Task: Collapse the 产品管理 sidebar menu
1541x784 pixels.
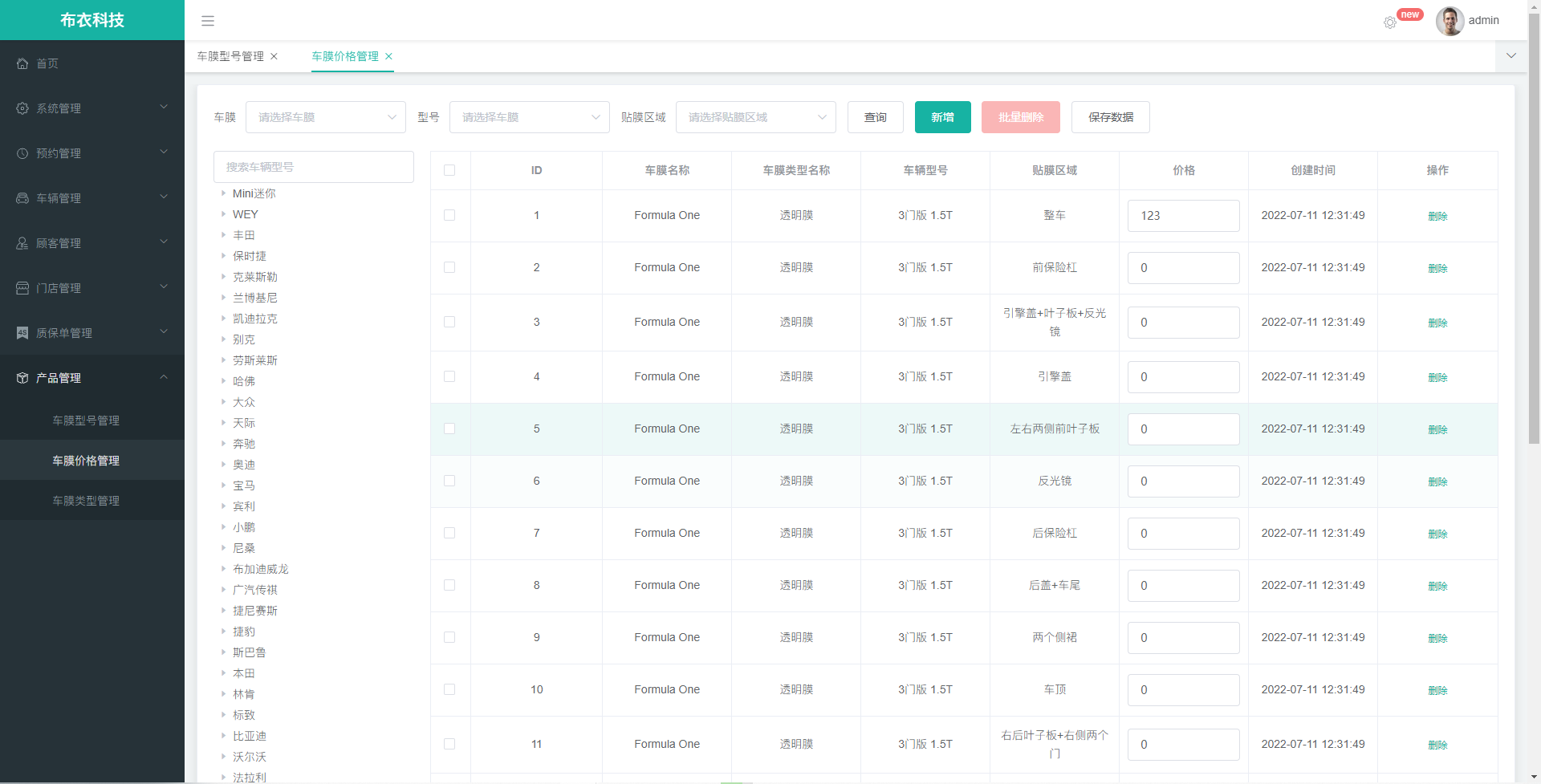Action: [x=92, y=378]
